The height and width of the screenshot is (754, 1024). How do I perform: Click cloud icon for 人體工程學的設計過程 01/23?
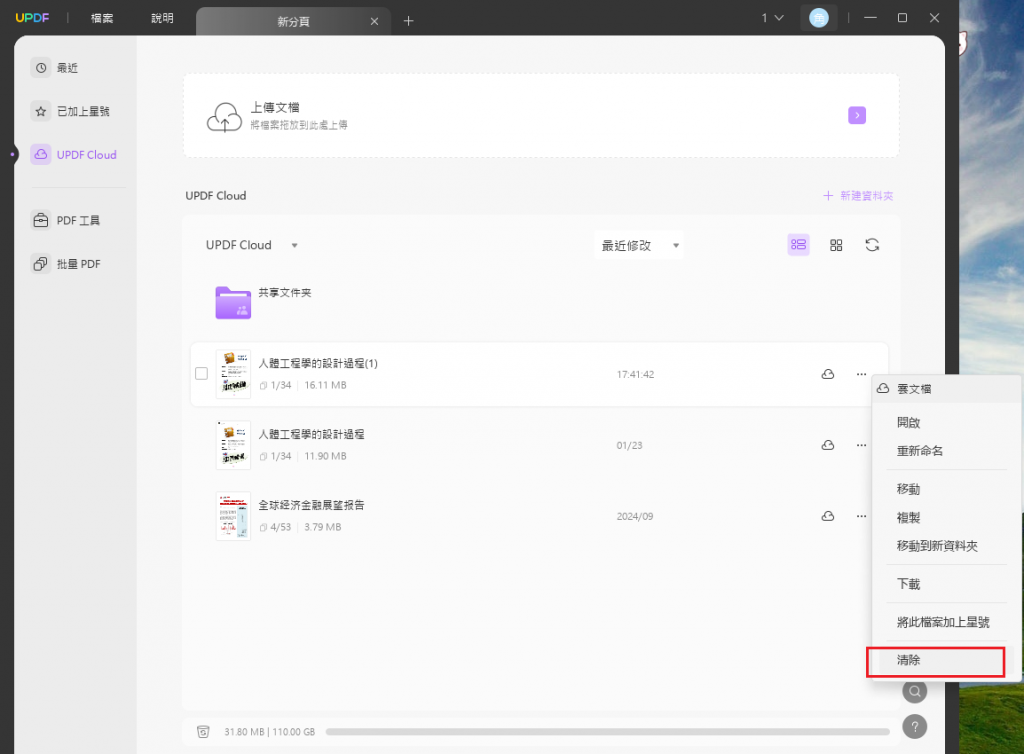pyautogui.click(x=827, y=445)
